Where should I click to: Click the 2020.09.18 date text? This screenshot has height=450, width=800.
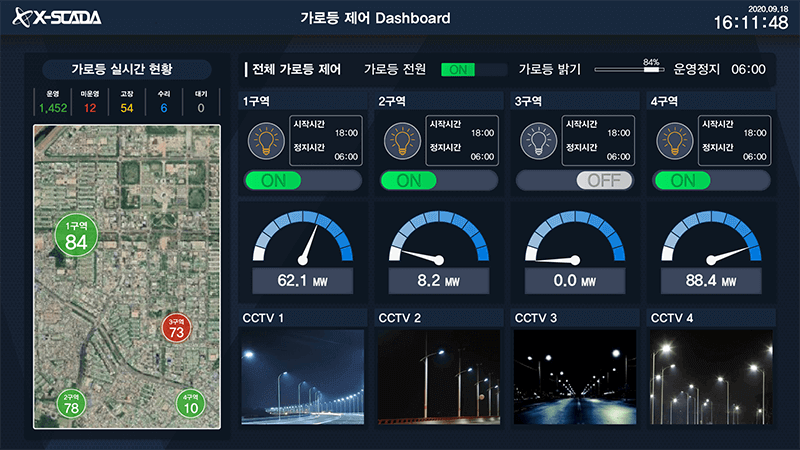point(768,9)
